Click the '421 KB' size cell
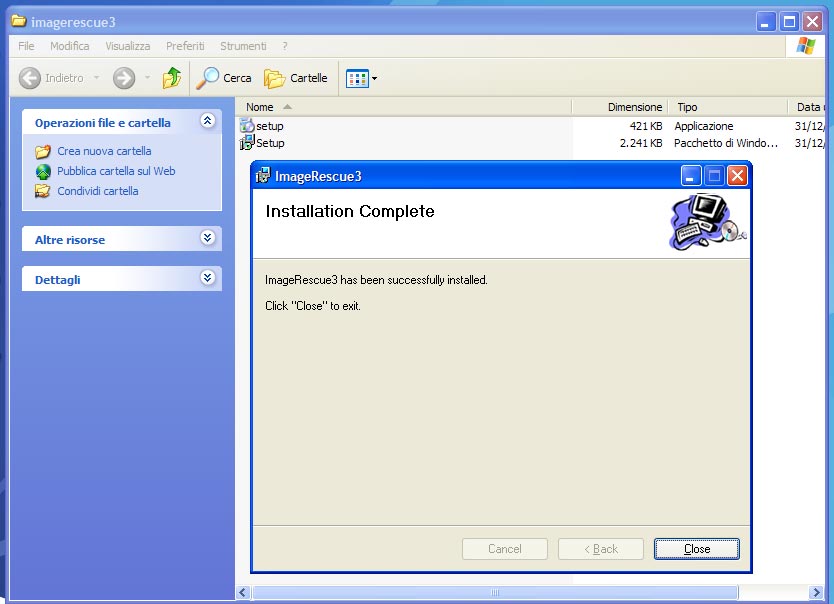The image size is (834, 604). [x=646, y=126]
